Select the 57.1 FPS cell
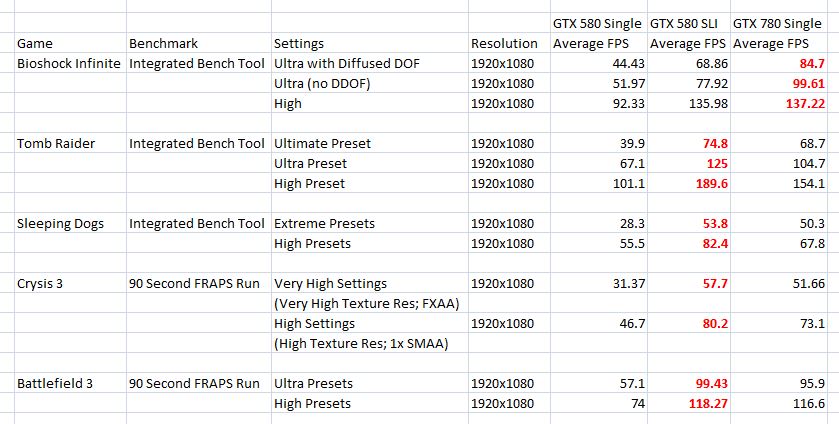 click(x=599, y=383)
